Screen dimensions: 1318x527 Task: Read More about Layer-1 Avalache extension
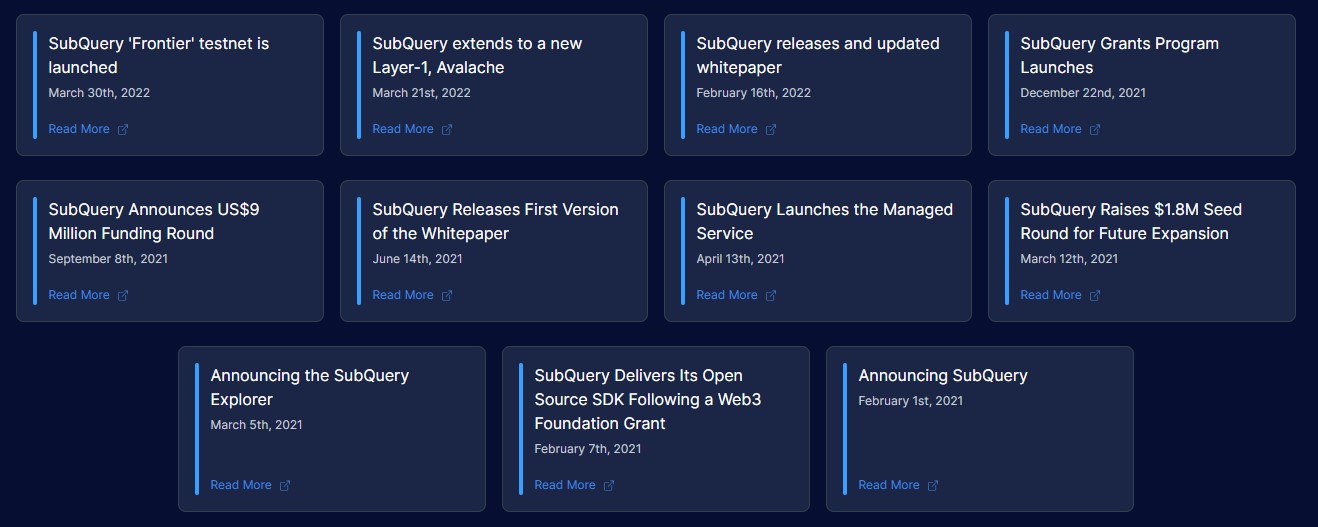tap(403, 129)
